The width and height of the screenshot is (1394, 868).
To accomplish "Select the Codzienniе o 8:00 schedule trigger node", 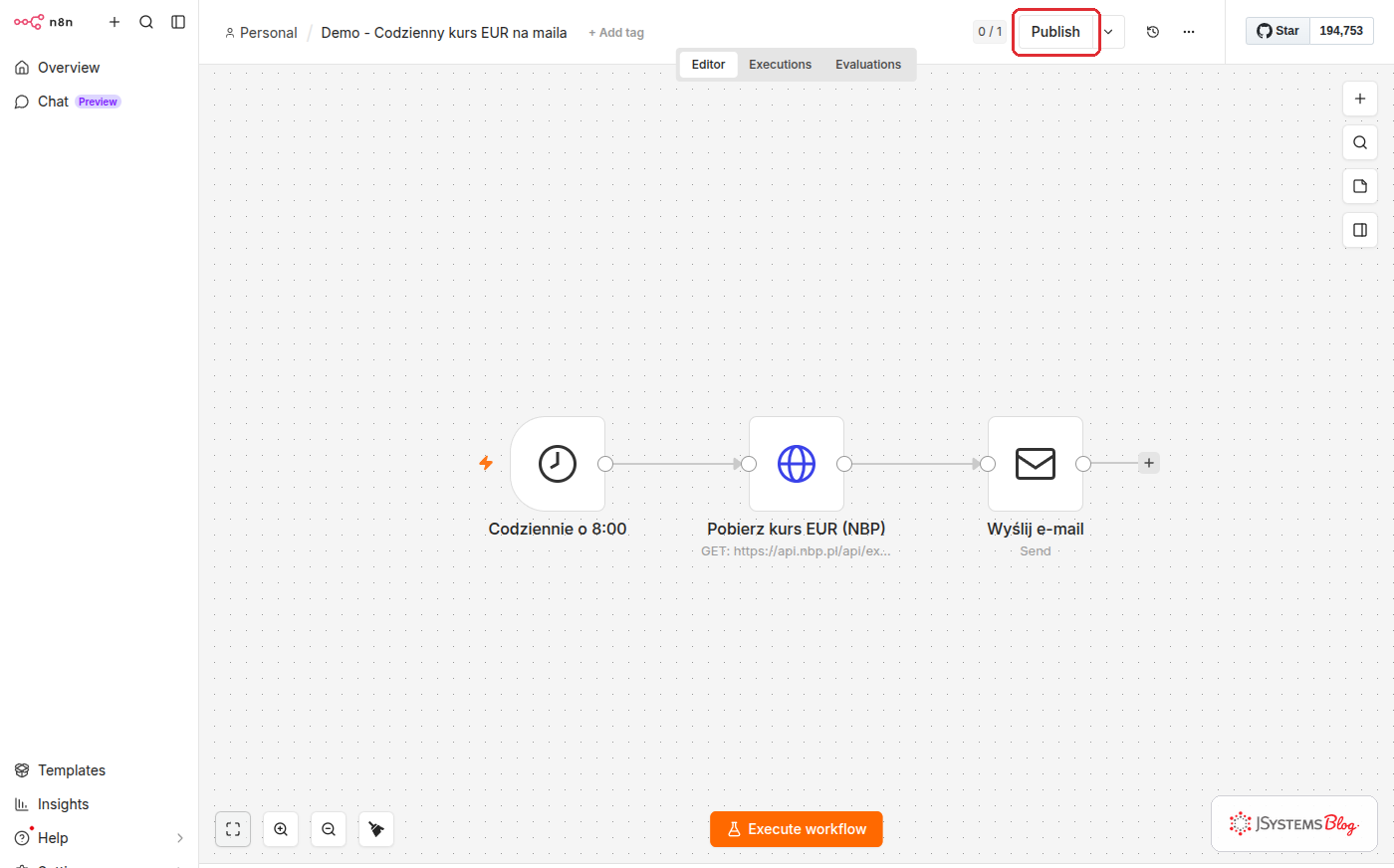I will pyautogui.click(x=558, y=464).
